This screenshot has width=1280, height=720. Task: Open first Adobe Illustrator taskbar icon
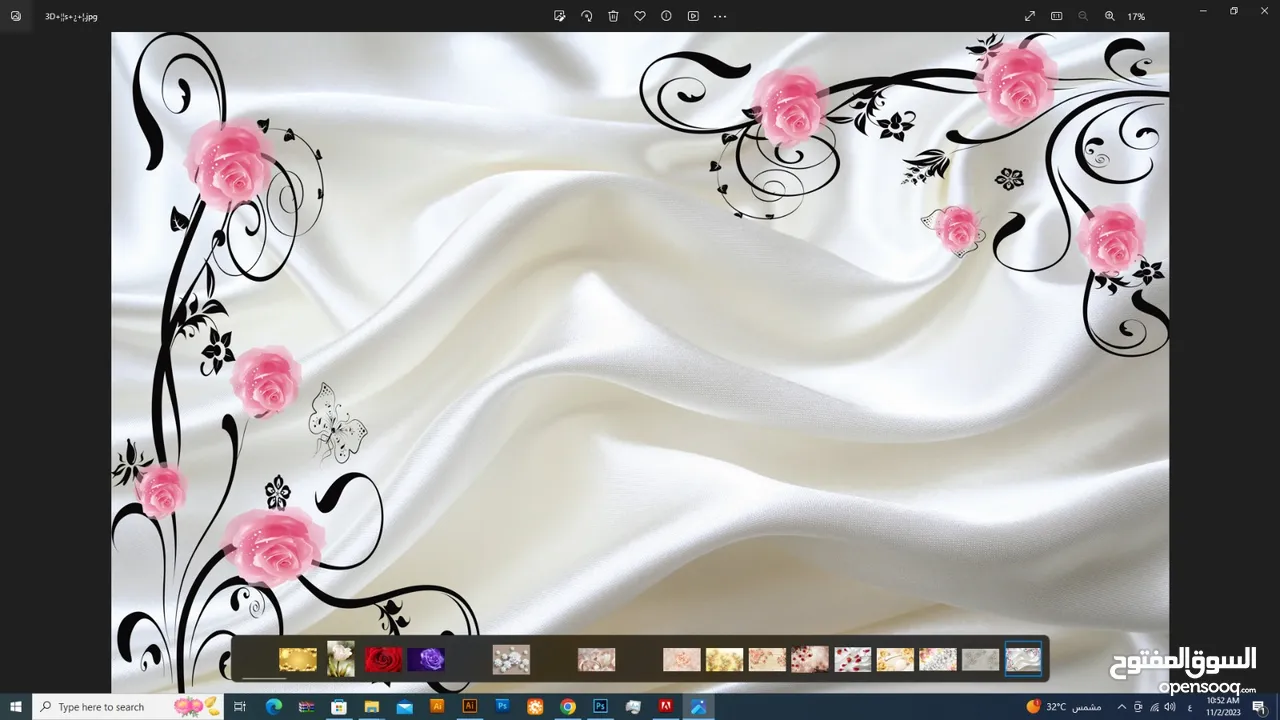point(437,707)
